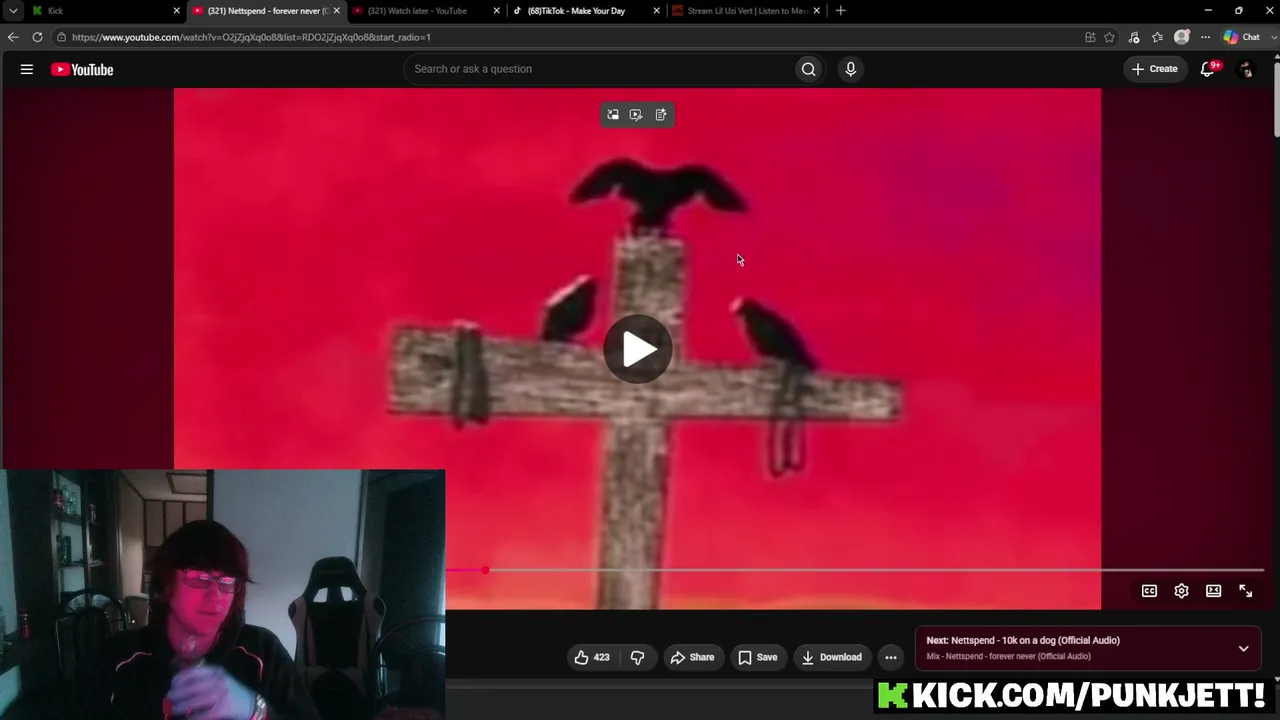
Task: Click the rightmost icon on the floating video toolbar
Action: [661, 115]
